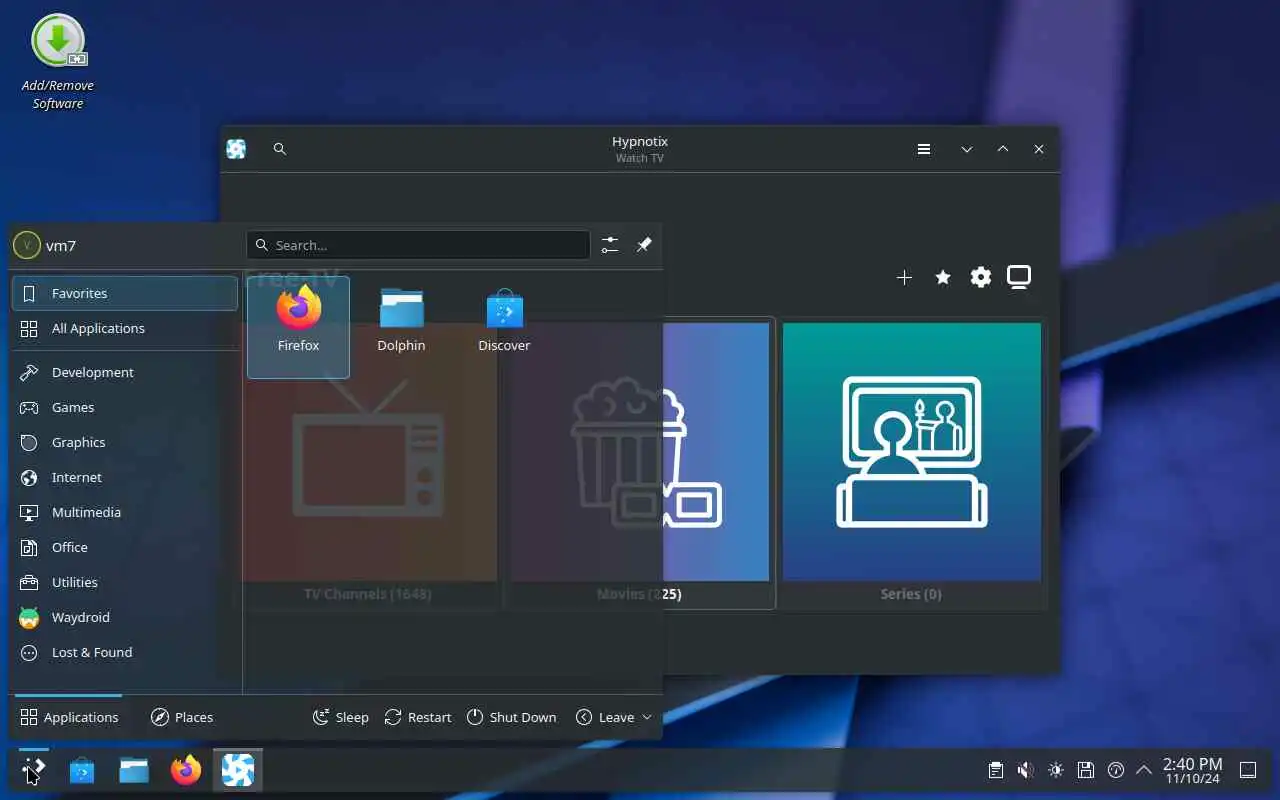Open Firefox from the taskbar
1280x800 pixels.
pos(186,770)
